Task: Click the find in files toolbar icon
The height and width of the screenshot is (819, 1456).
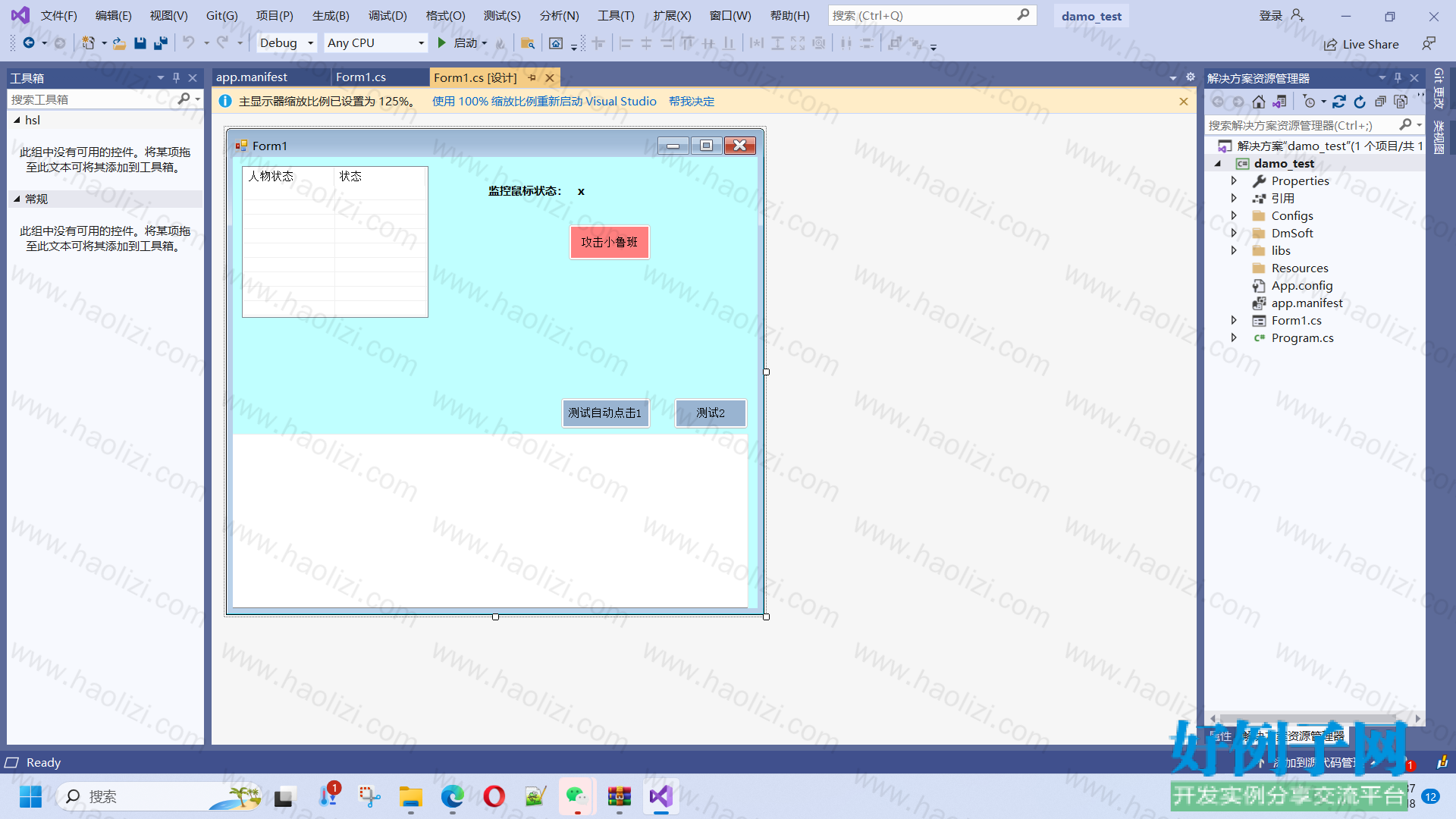Action: [528, 43]
